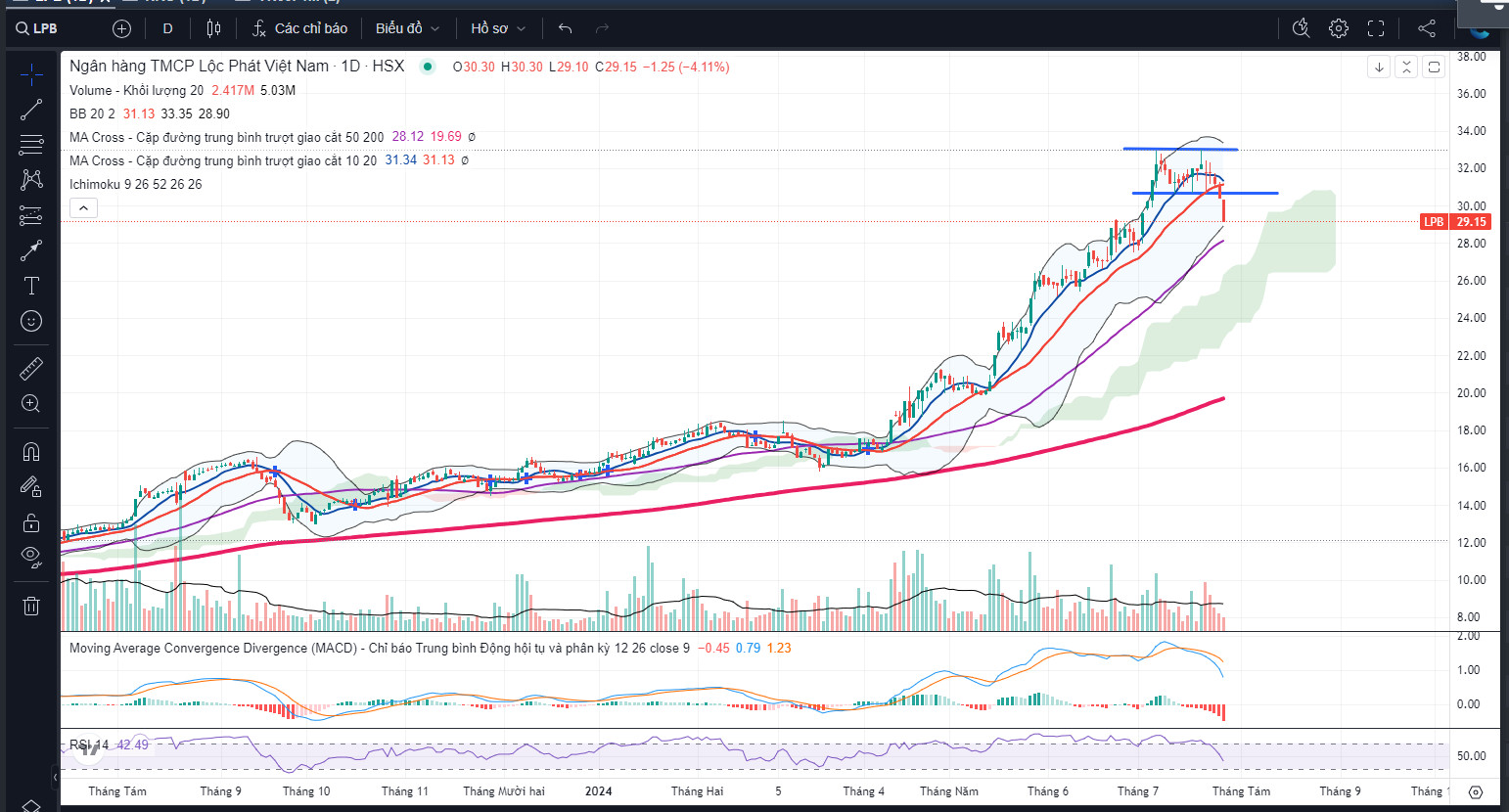
Task: Open Fibonacci and horizontal lines tools
Action: click(31, 145)
